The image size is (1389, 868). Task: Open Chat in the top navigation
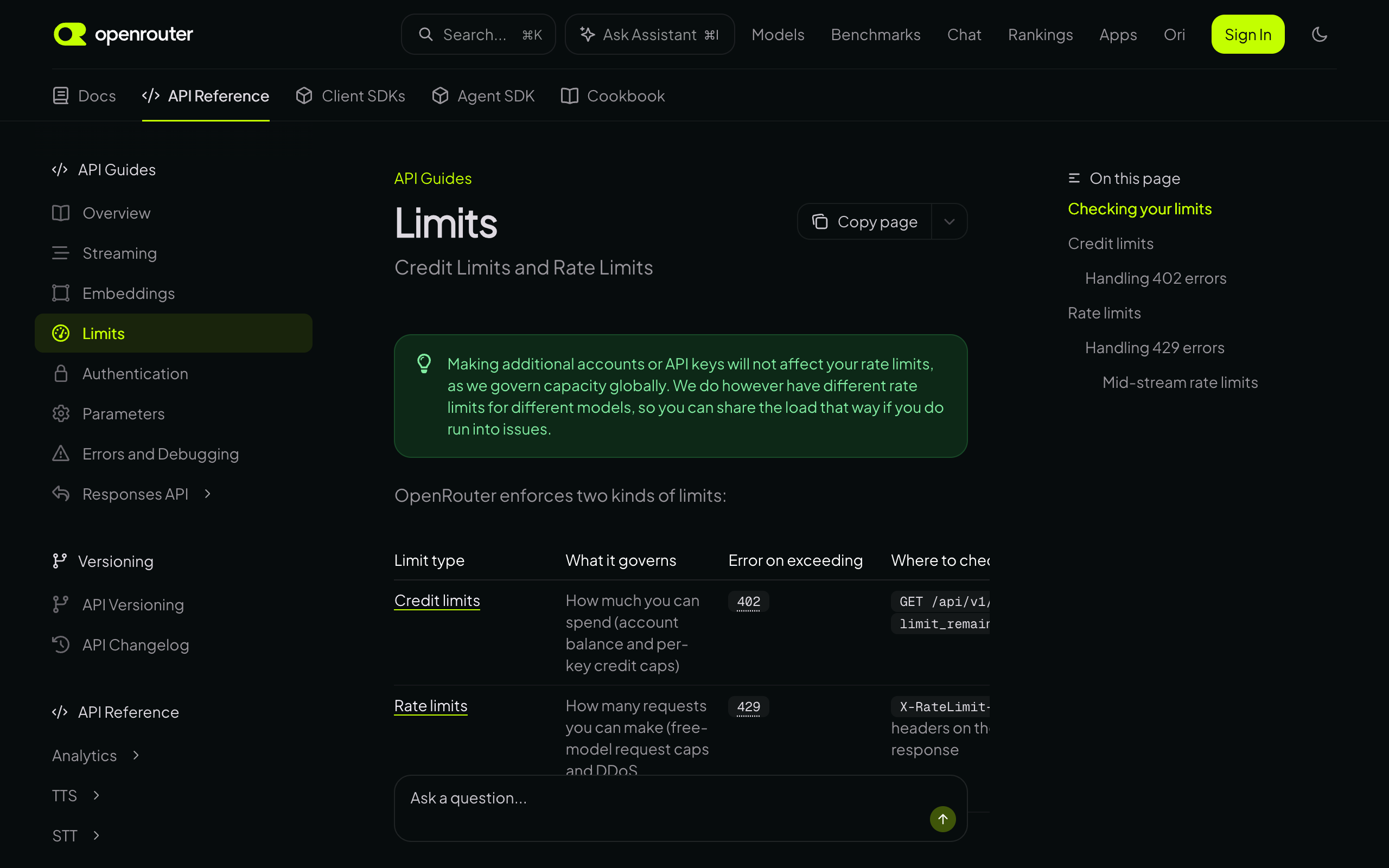coord(964,34)
